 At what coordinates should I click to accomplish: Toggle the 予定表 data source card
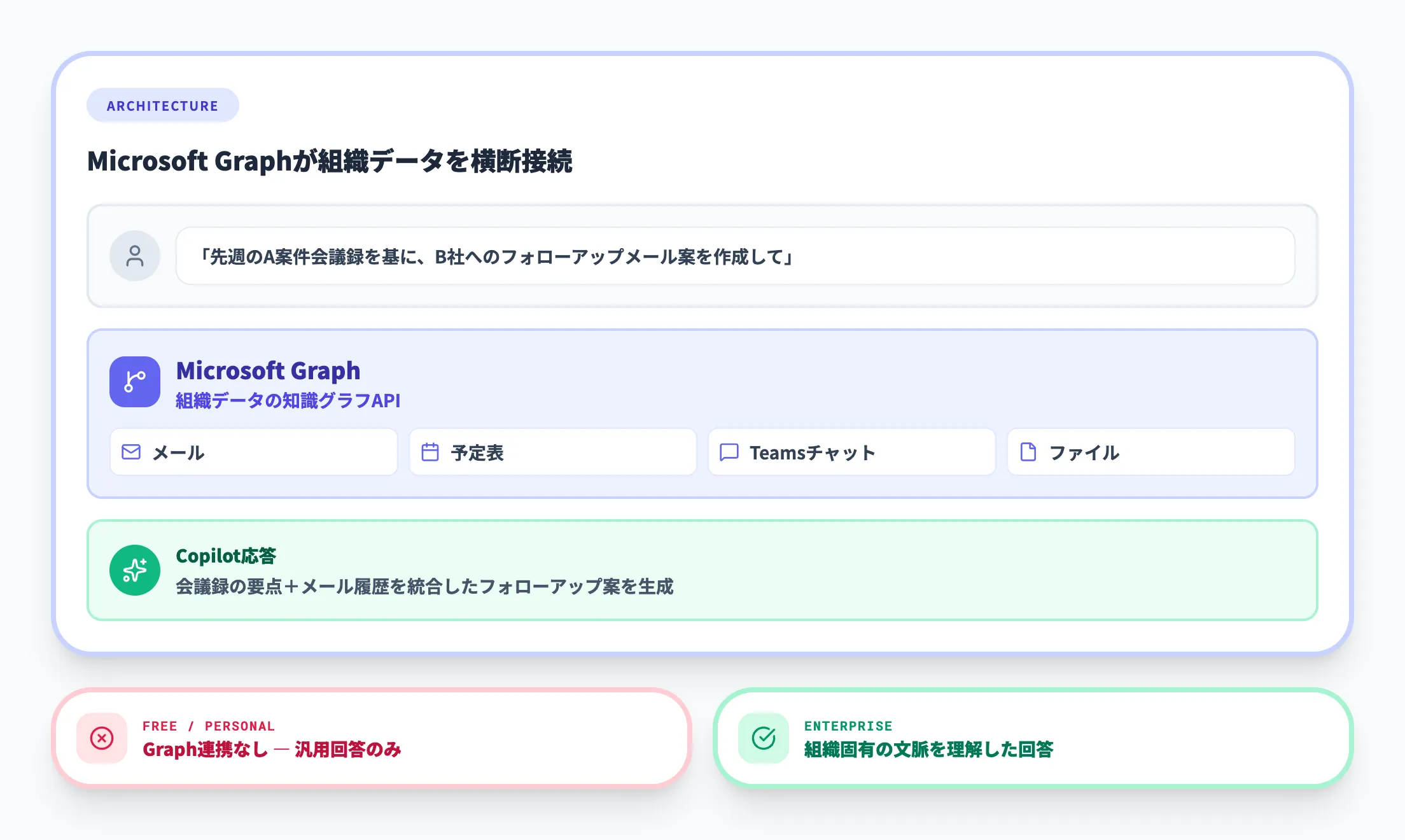click(x=552, y=452)
